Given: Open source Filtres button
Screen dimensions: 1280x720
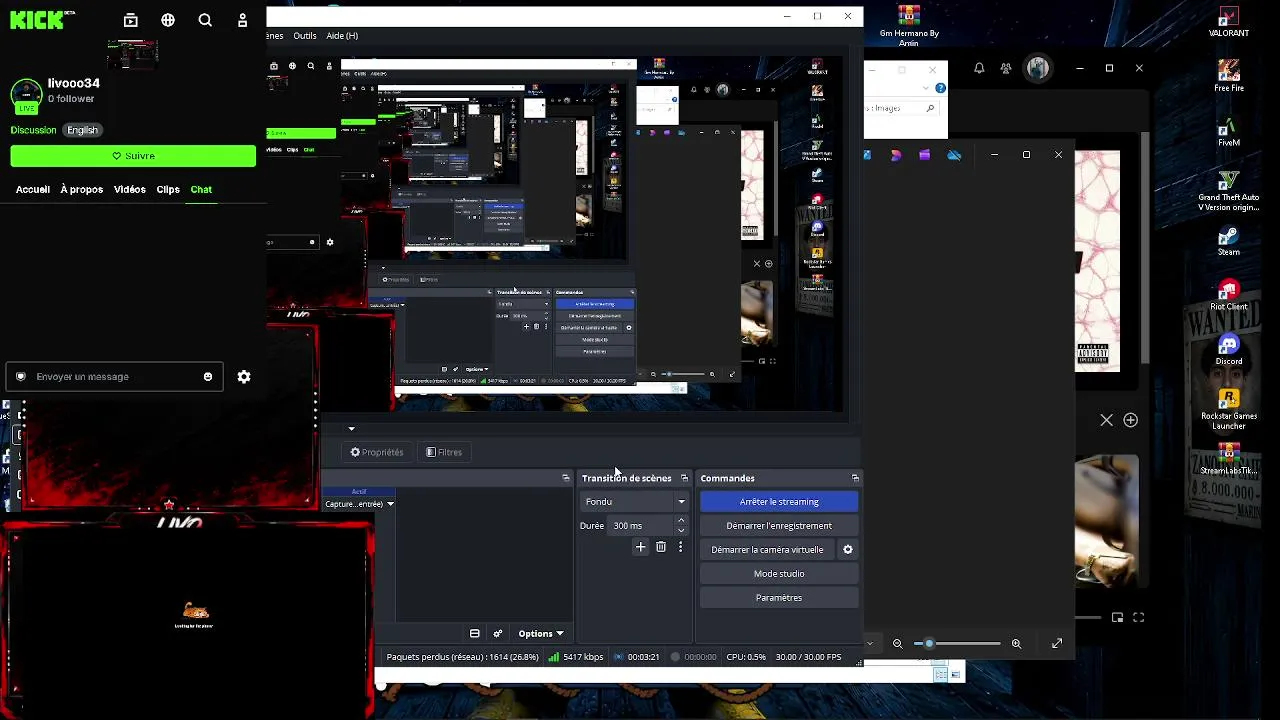Looking at the screenshot, I should click(x=444, y=452).
